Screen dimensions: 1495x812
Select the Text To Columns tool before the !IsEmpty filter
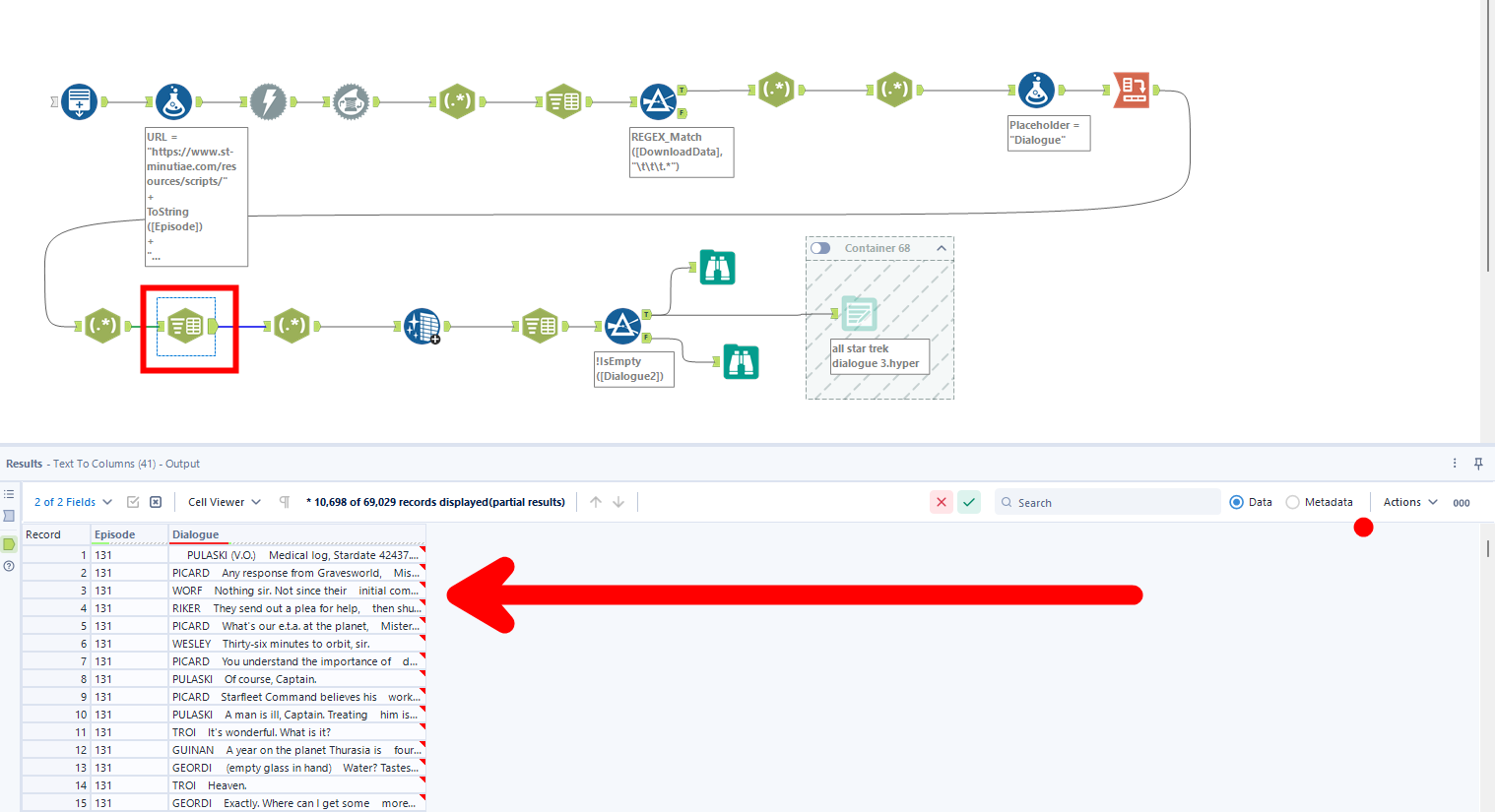(x=540, y=326)
